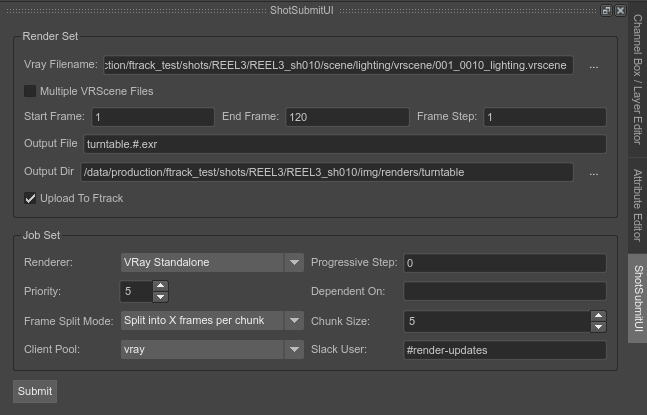This screenshot has width=647, height=415.
Task: Click the Progressive Step field
Action: point(505,263)
